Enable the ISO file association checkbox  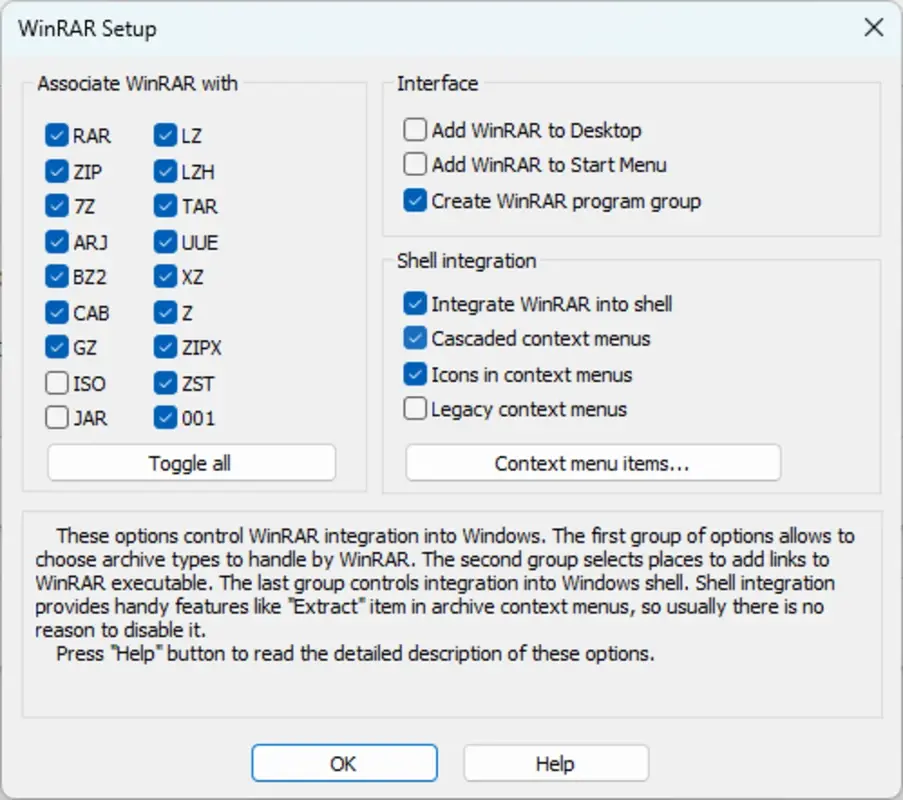coord(57,383)
